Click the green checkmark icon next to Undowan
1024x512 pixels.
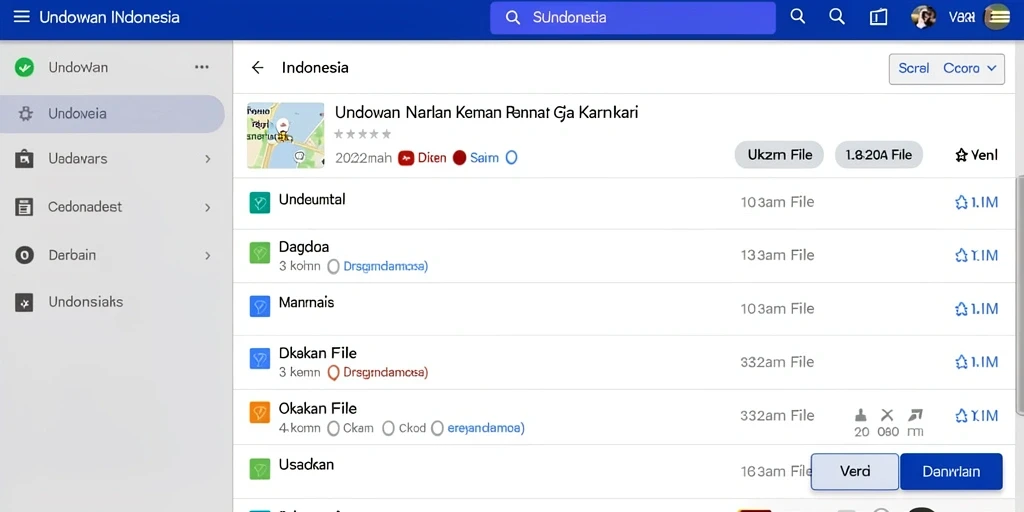click(x=24, y=67)
